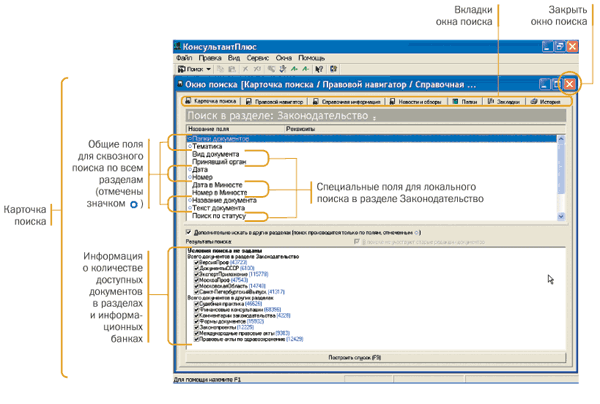This screenshot has height=404, width=600.
Task: Switch to the Новости и обзоры tab
Action: 416,101
